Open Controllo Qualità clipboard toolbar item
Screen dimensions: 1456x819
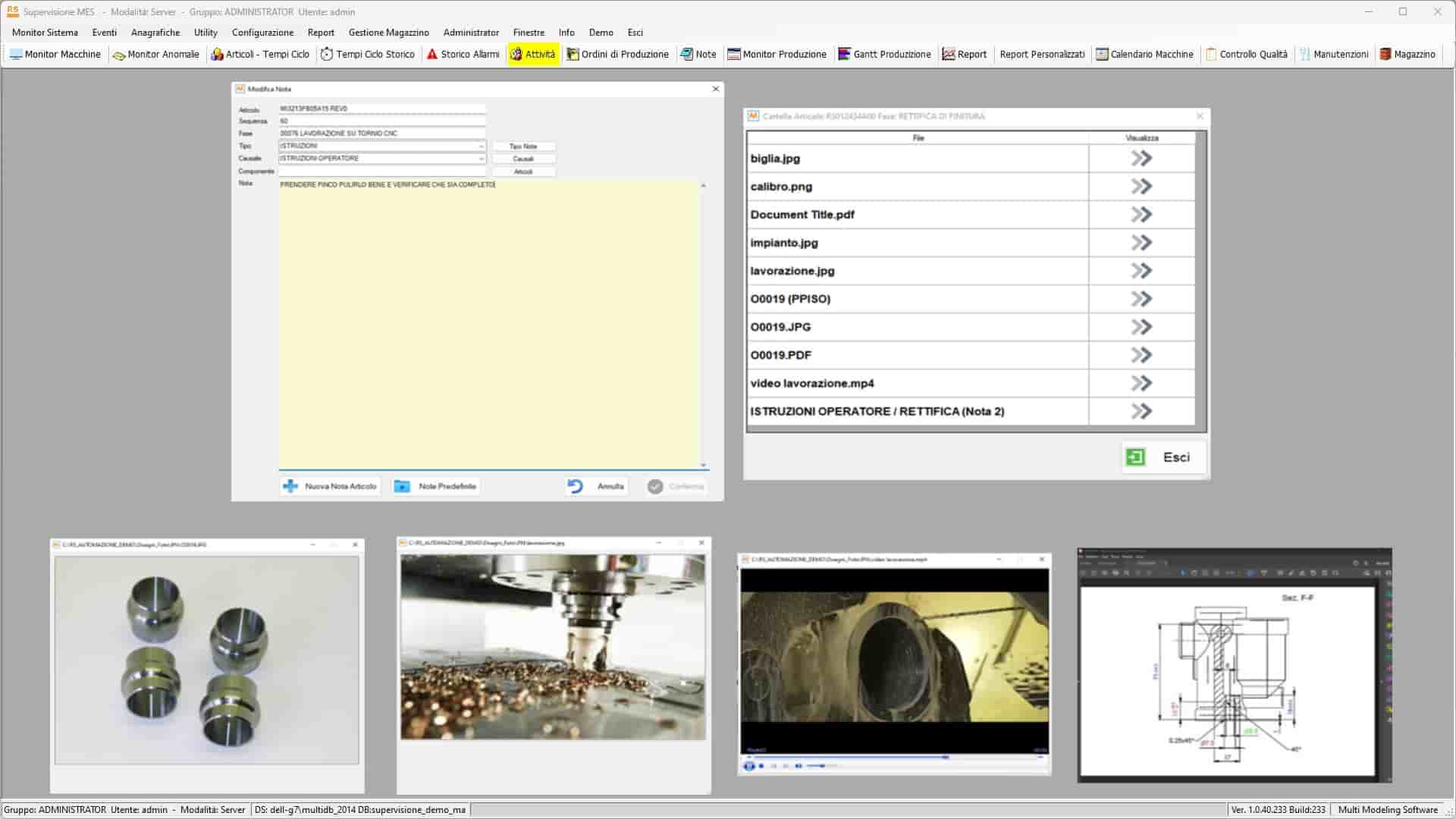(1246, 55)
